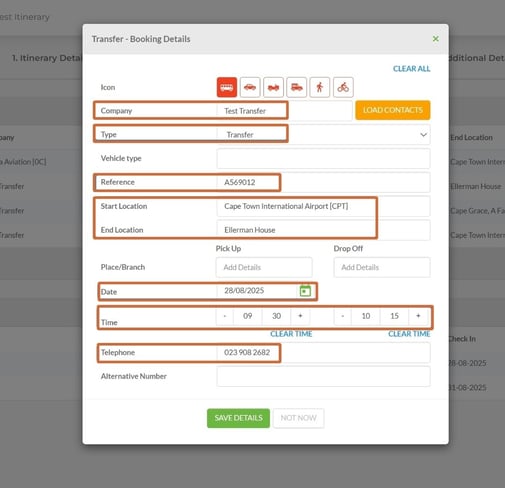This screenshot has width=505, height=488.
Task: Choose the walking person icon
Action: pos(320,87)
